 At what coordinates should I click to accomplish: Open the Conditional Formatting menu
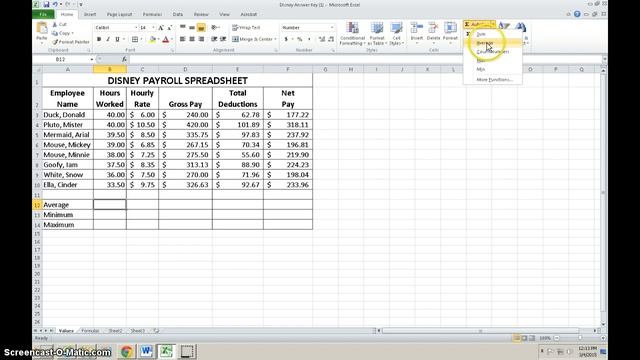352,33
